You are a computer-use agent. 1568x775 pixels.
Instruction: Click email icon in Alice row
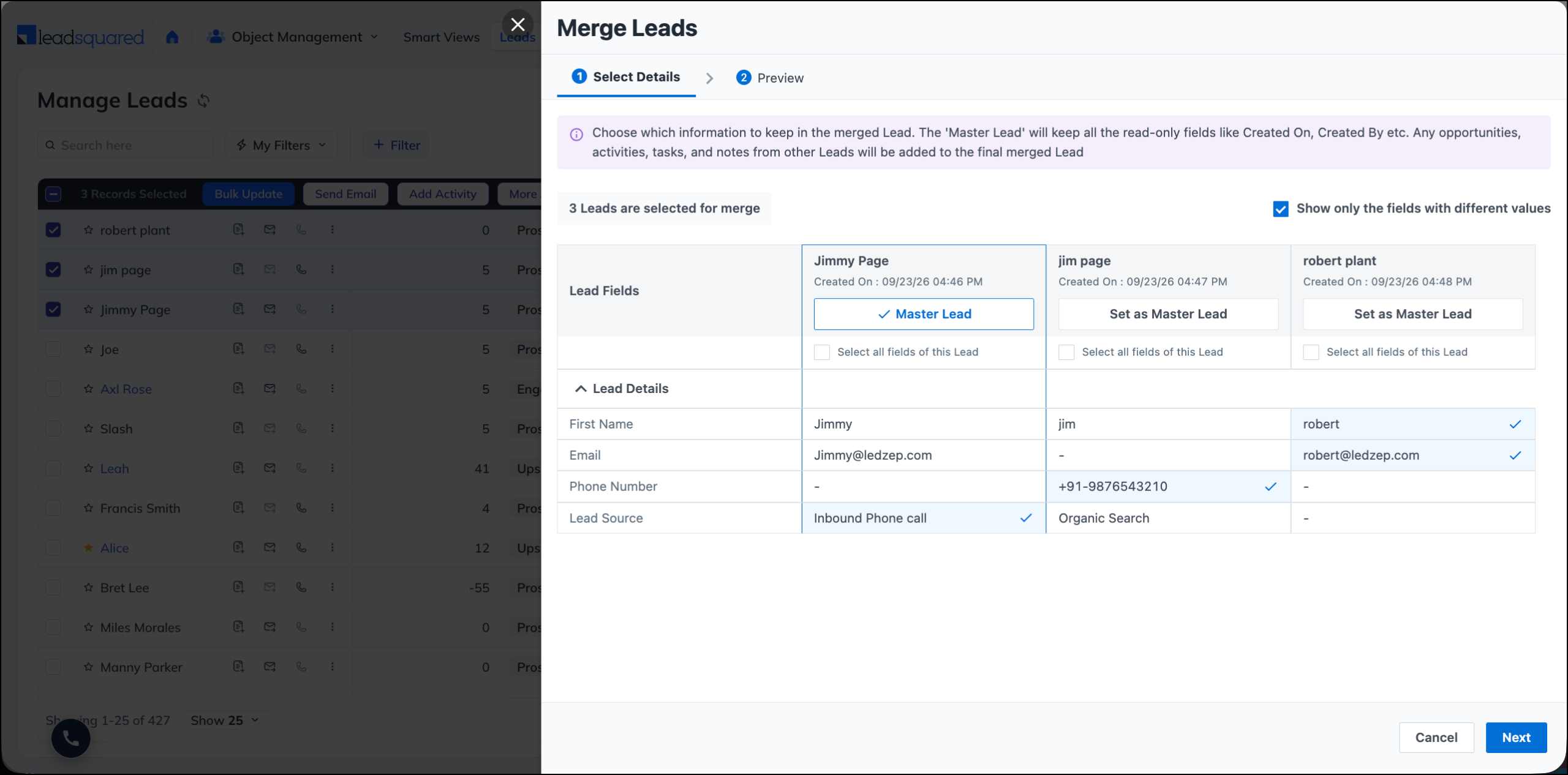[x=269, y=547]
